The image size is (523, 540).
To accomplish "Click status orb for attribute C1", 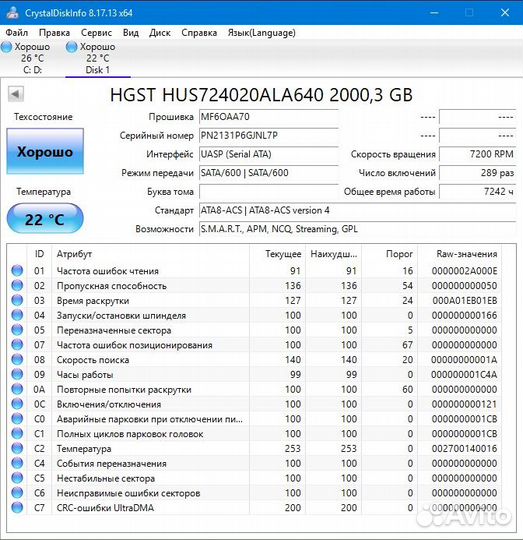I will pyautogui.click(x=17, y=433).
